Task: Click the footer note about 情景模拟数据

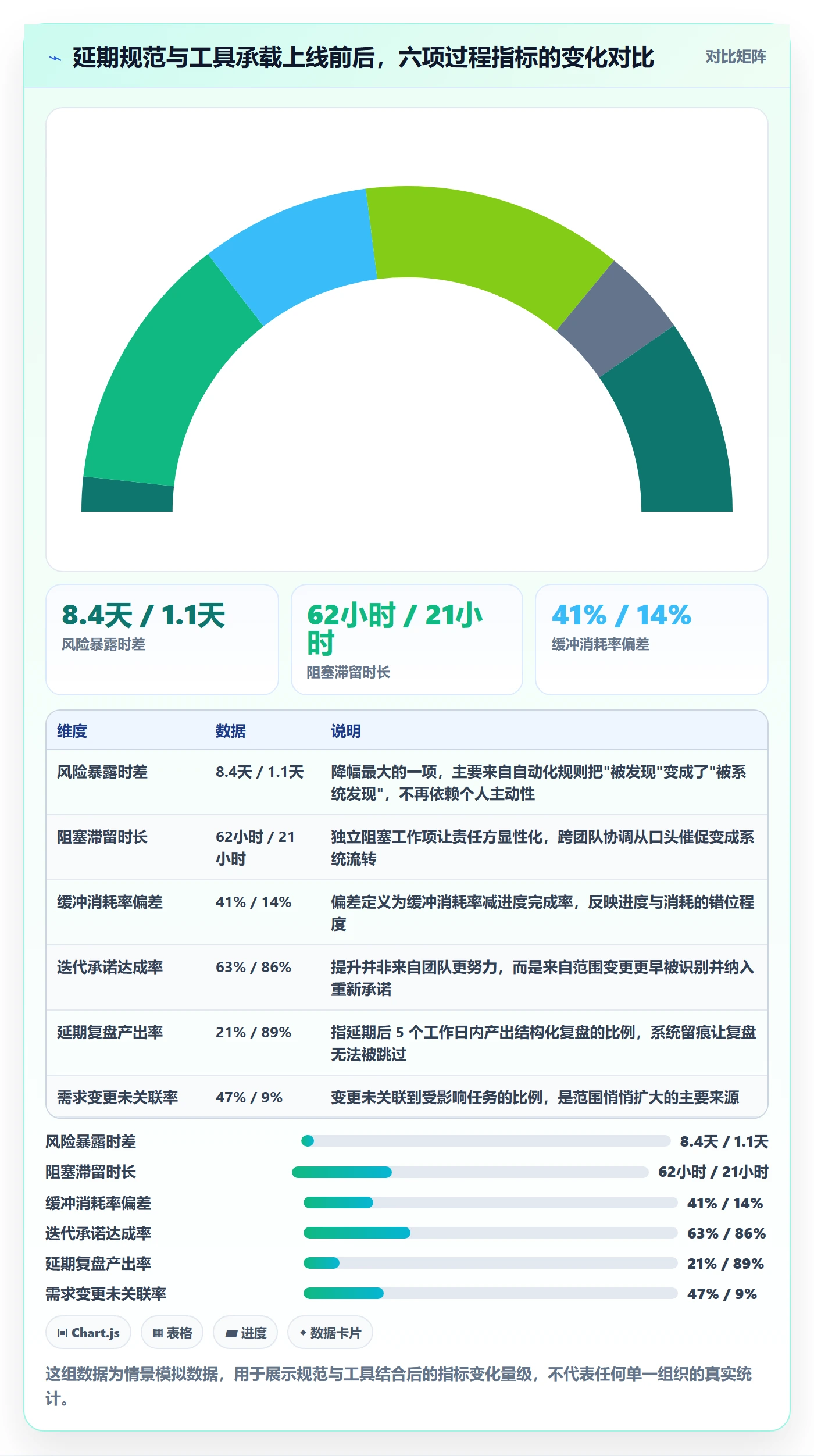Action: click(399, 1386)
